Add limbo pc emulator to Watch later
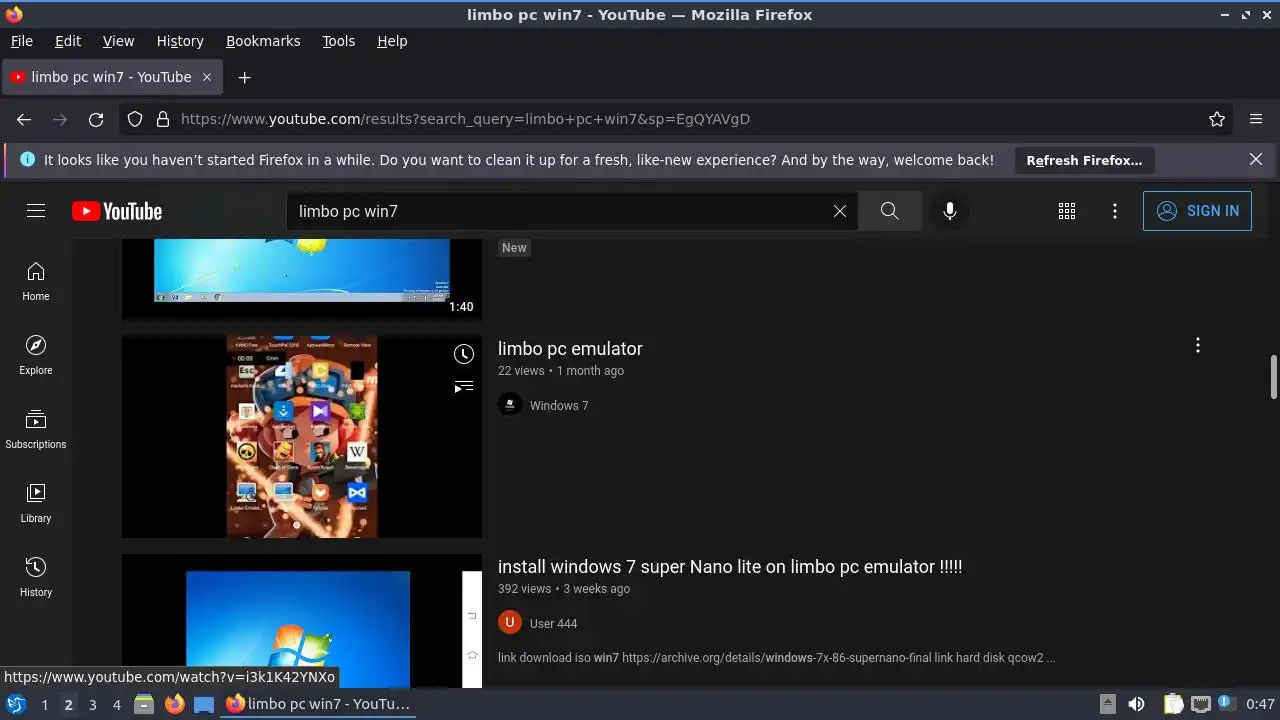Viewport: 1280px width, 720px height. click(463, 353)
